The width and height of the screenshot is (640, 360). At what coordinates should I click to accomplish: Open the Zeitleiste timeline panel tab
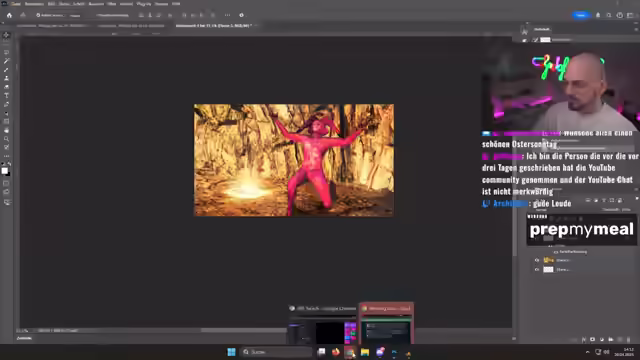[x=24, y=338]
